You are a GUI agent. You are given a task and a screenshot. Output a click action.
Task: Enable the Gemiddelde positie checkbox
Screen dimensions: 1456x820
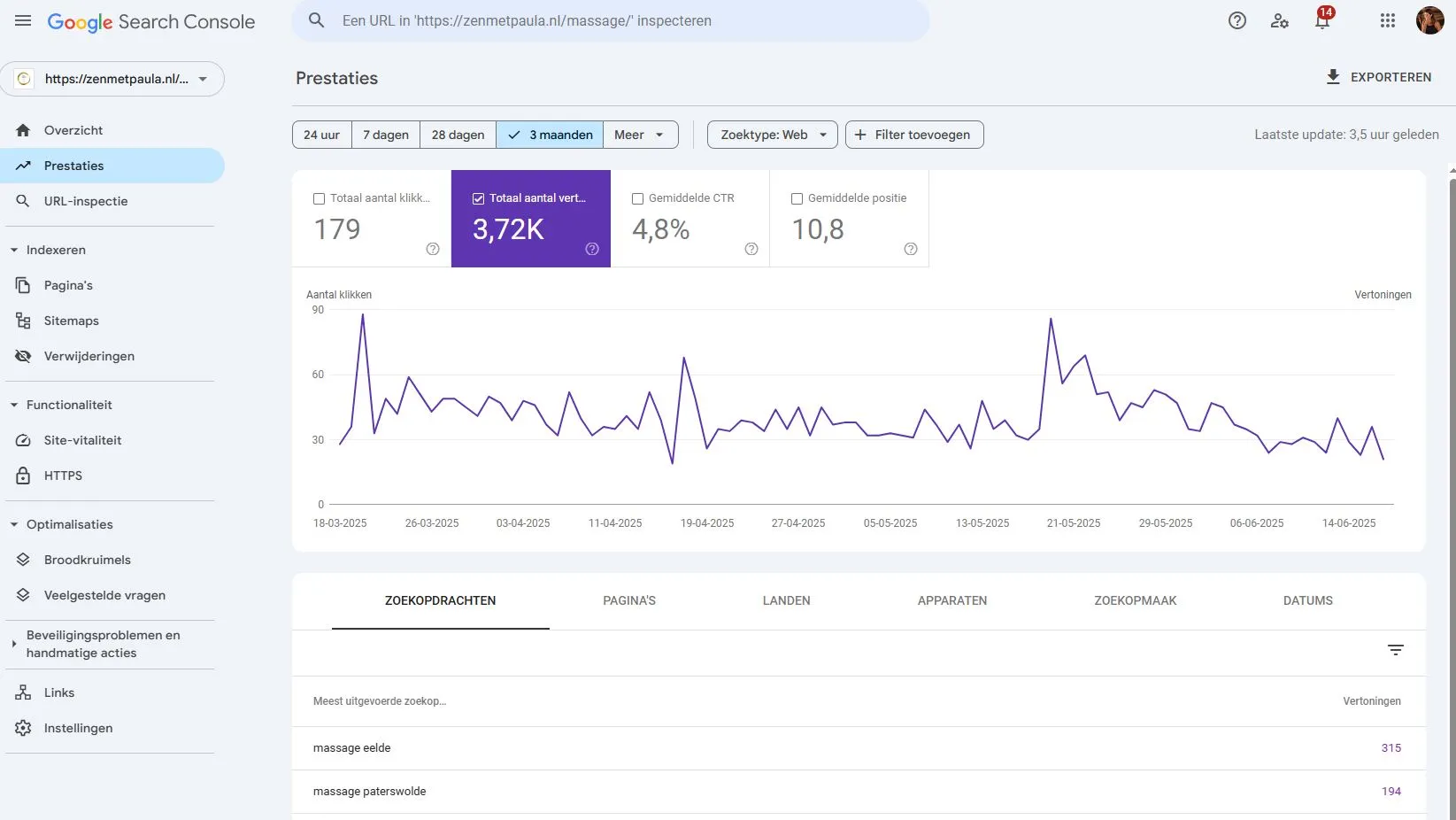pos(797,198)
